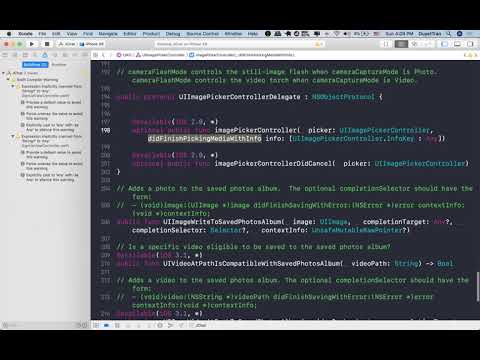This screenshot has width=480, height=360.
Task: Click UIVideoAtPathIsCompatibleWithSavedPhotosAlbum function name
Action: pyautogui.click(x=252, y=263)
